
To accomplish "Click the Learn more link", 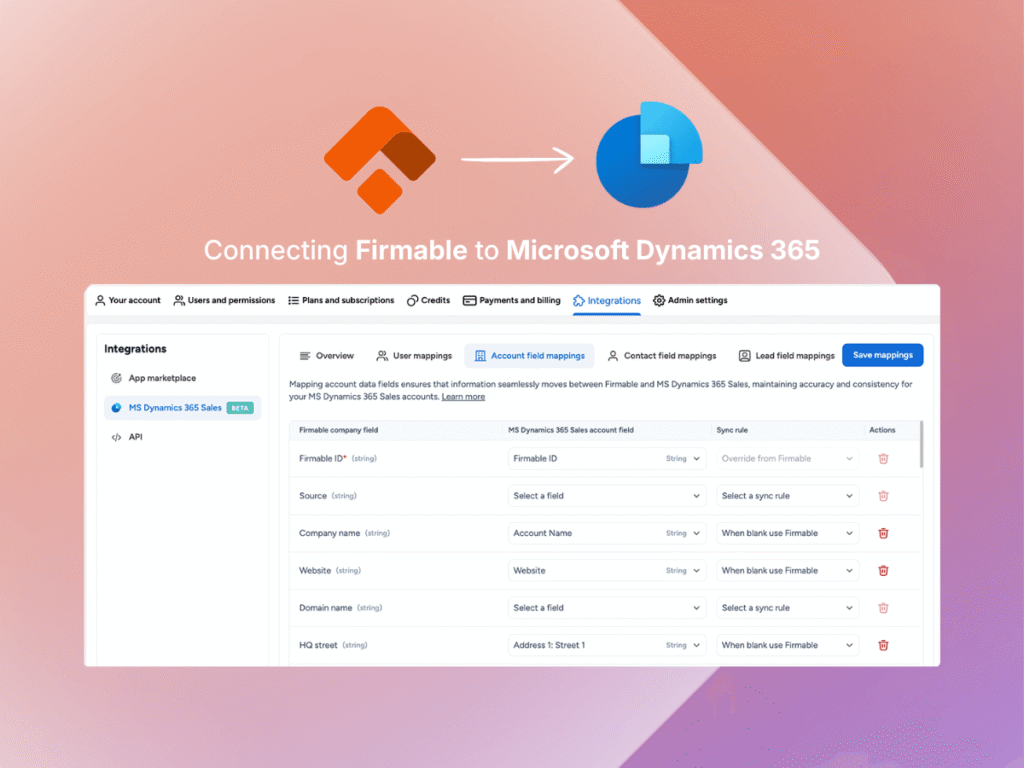I will (462, 396).
